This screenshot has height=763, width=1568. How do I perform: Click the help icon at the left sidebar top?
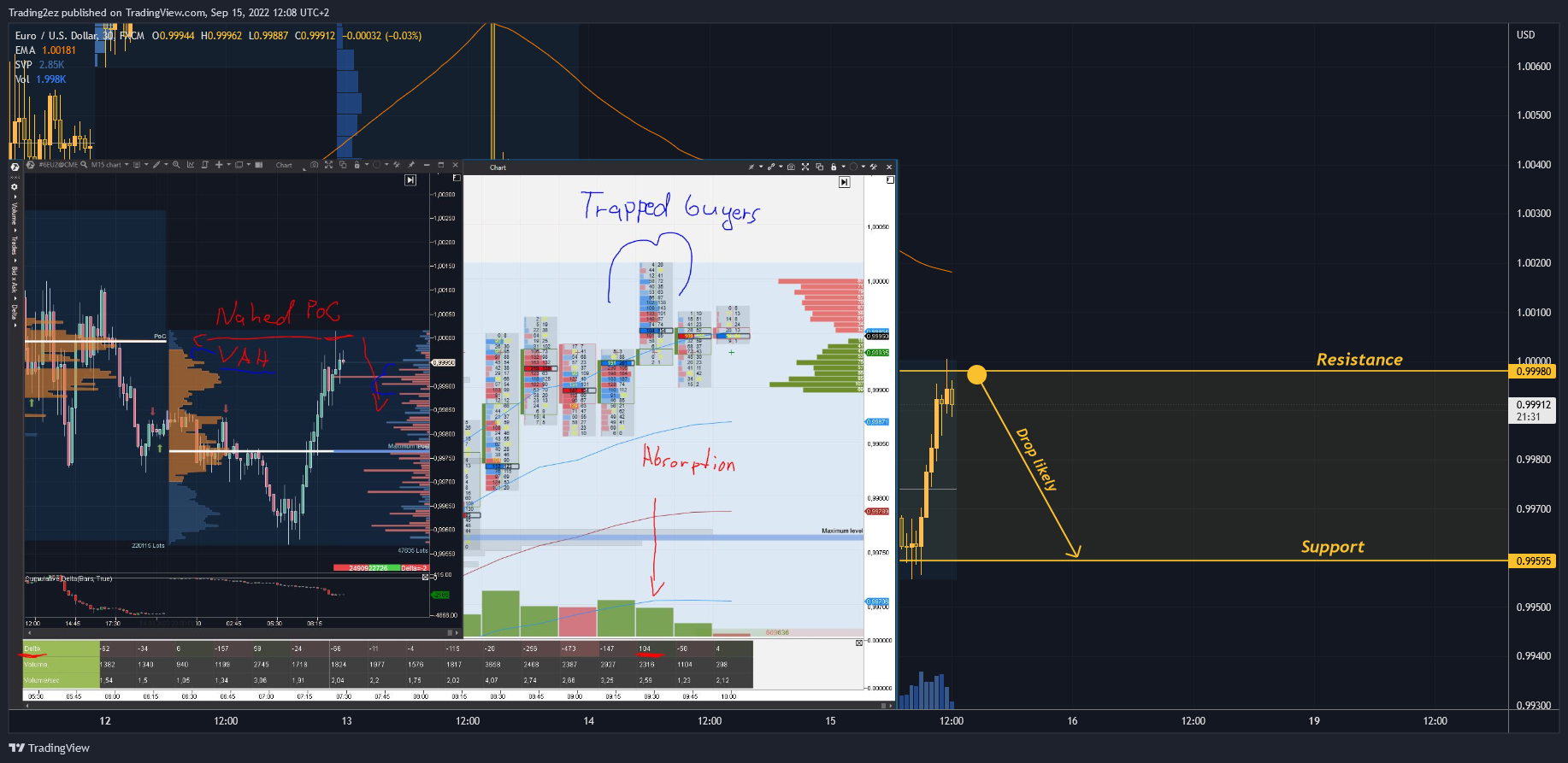point(15,167)
